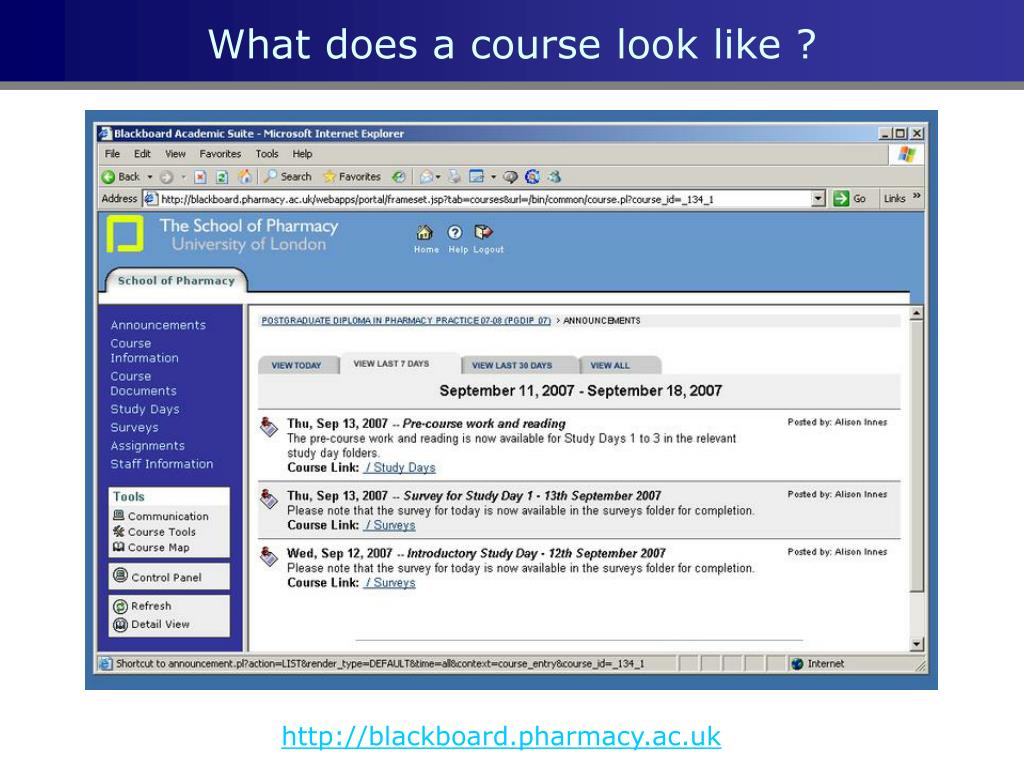Open the Favorites star toolbar button
The height and width of the screenshot is (768, 1024).
pos(352,176)
